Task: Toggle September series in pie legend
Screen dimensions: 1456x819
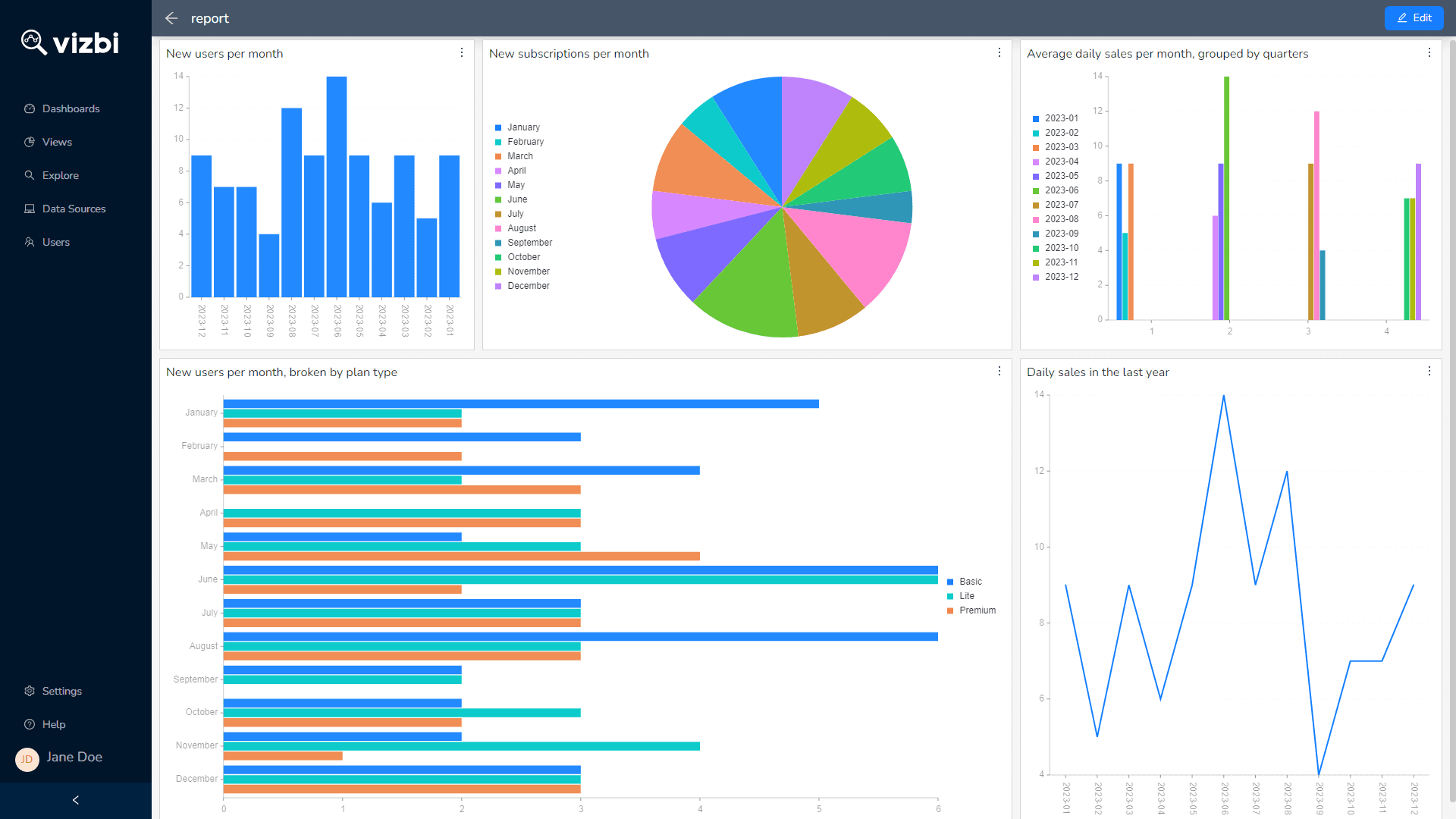Action: pos(524,243)
